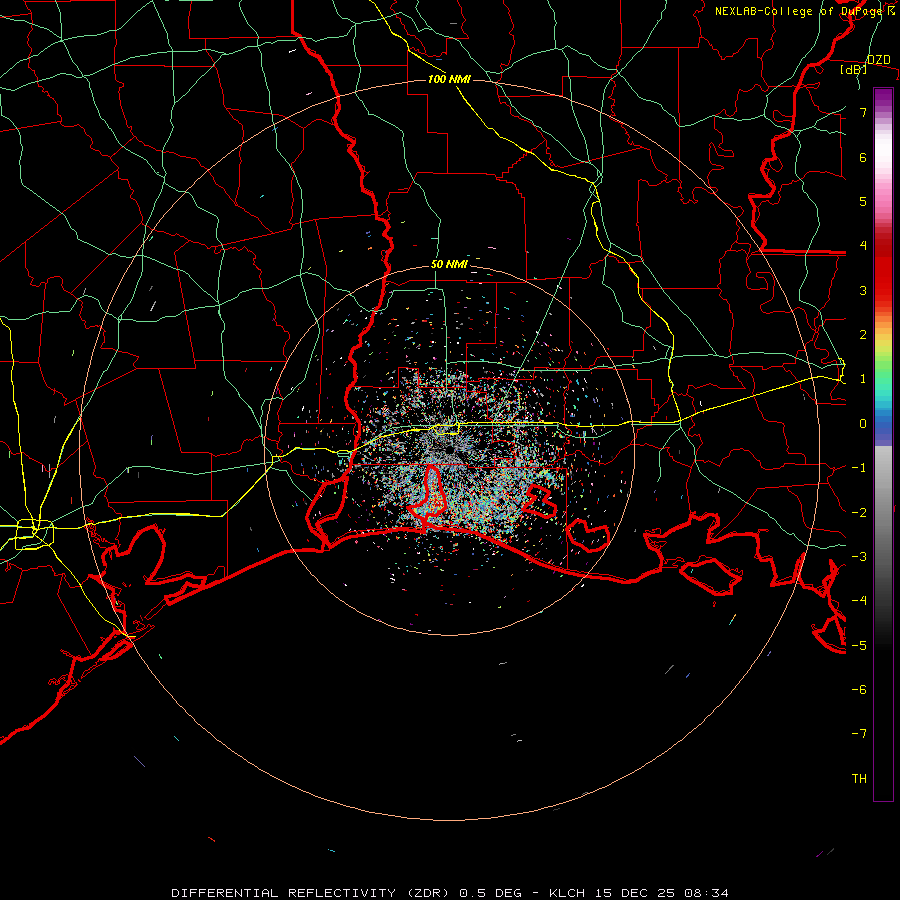Click the positive 6 value on color scale
The image size is (900, 900).
tap(863, 157)
